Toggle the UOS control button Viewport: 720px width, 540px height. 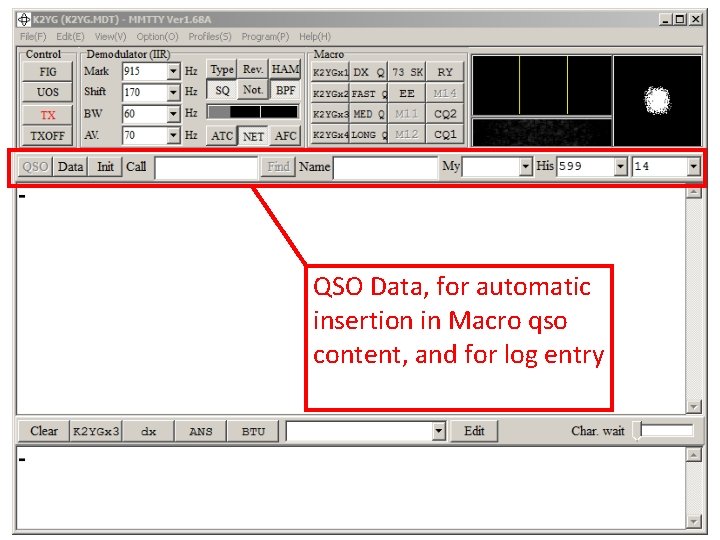(x=48, y=92)
